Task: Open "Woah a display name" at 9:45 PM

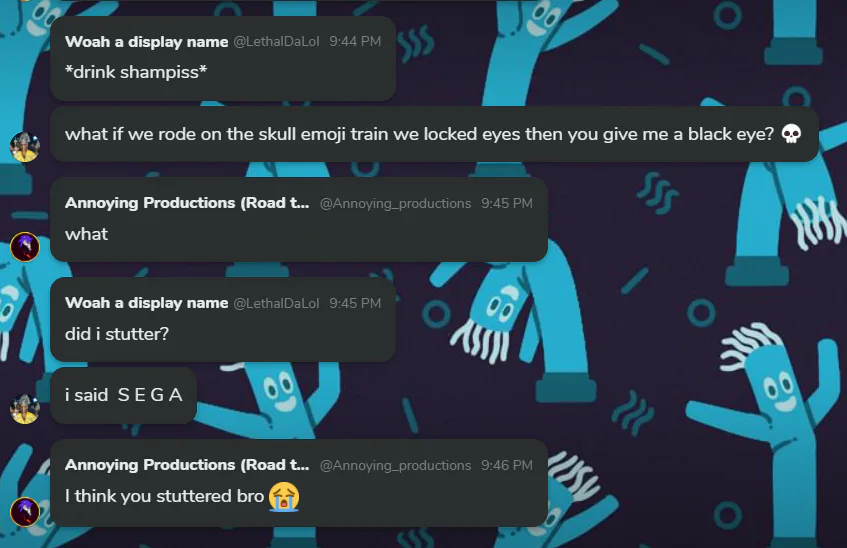Action: tap(146, 303)
